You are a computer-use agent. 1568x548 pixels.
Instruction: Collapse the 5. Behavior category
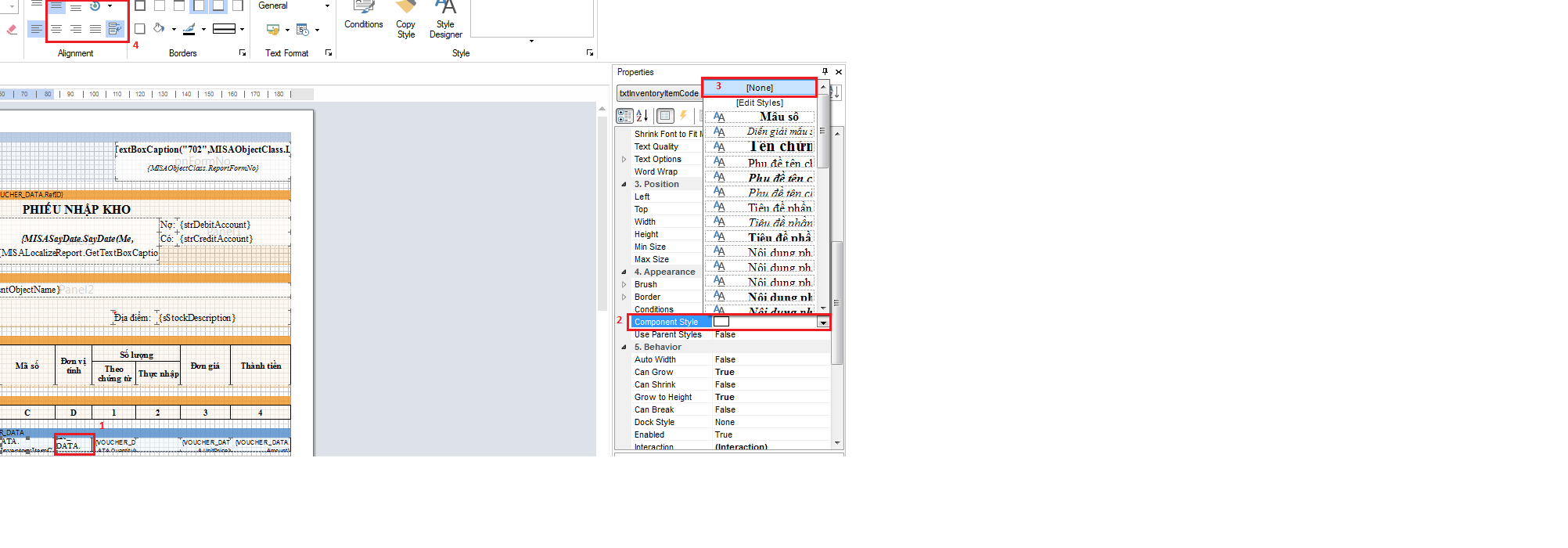point(624,347)
